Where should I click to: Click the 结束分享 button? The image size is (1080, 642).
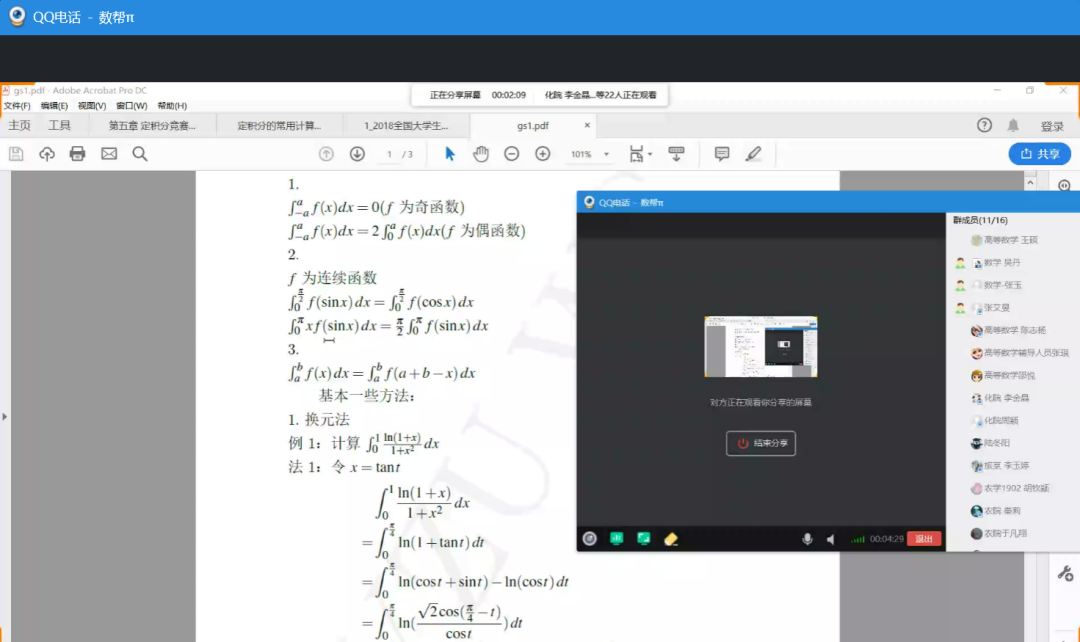click(x=761, y=443)
